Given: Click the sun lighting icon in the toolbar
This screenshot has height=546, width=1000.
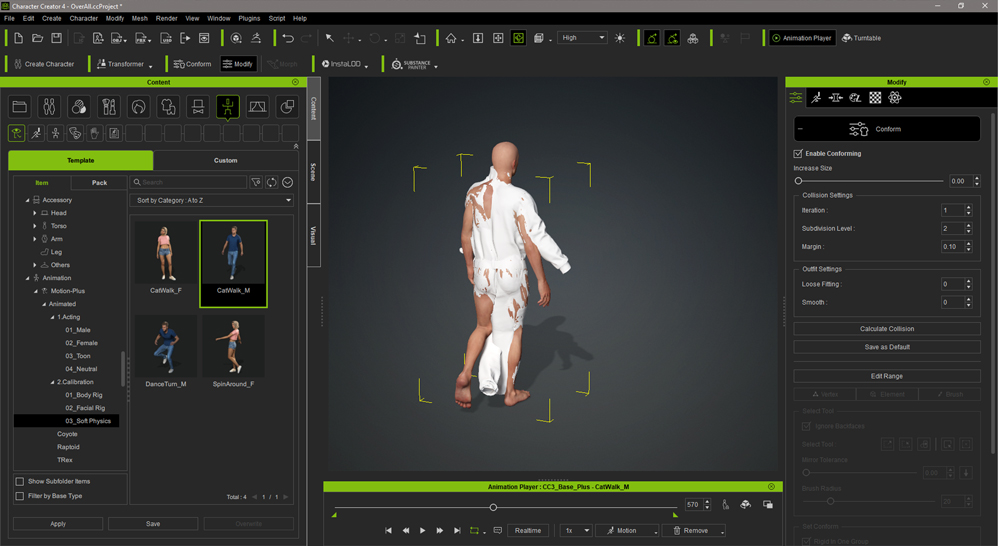Looking at the screenshot, I should pyautogui.click(x=620, y=38).
